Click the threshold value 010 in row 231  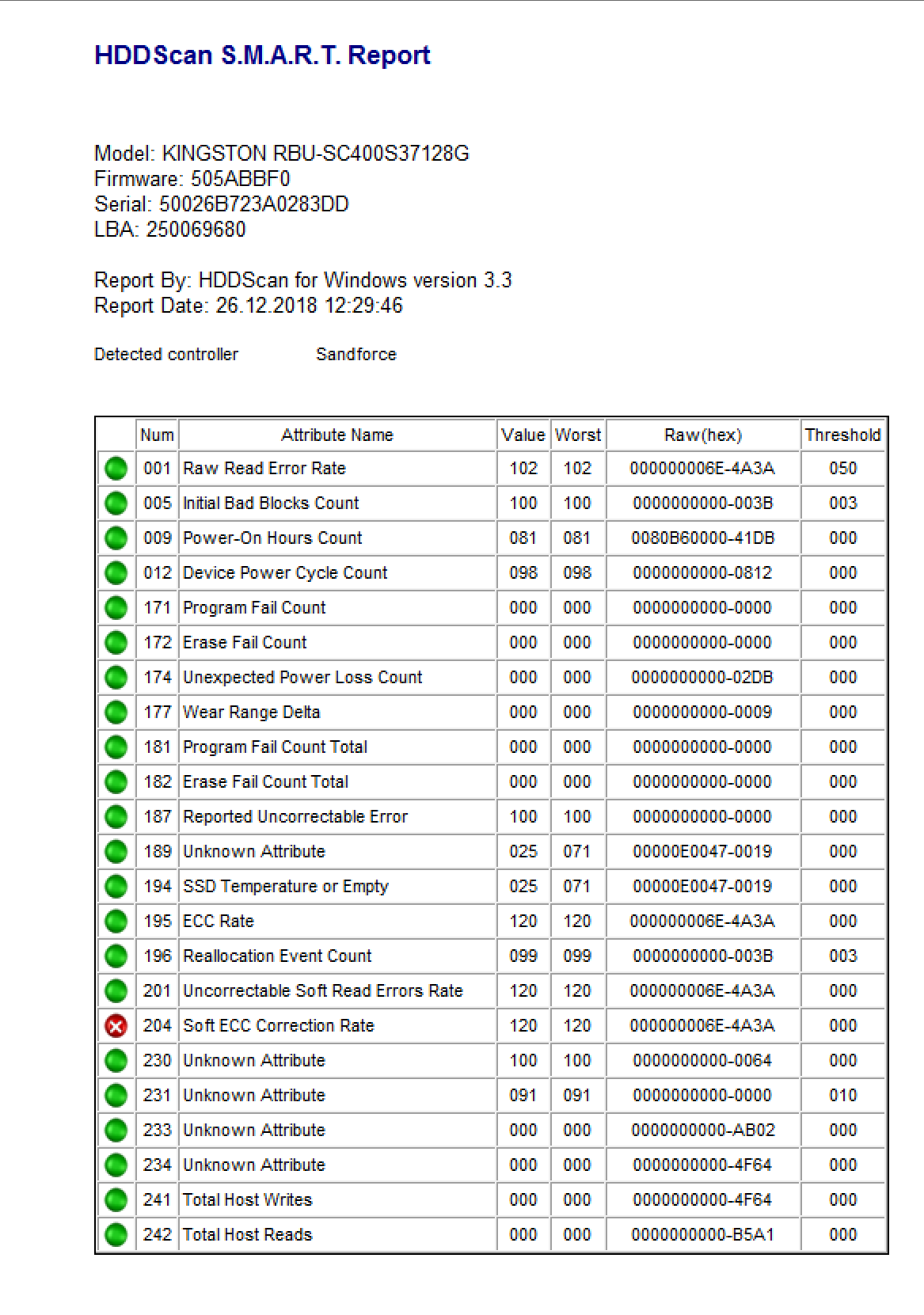coord(843,1096)
